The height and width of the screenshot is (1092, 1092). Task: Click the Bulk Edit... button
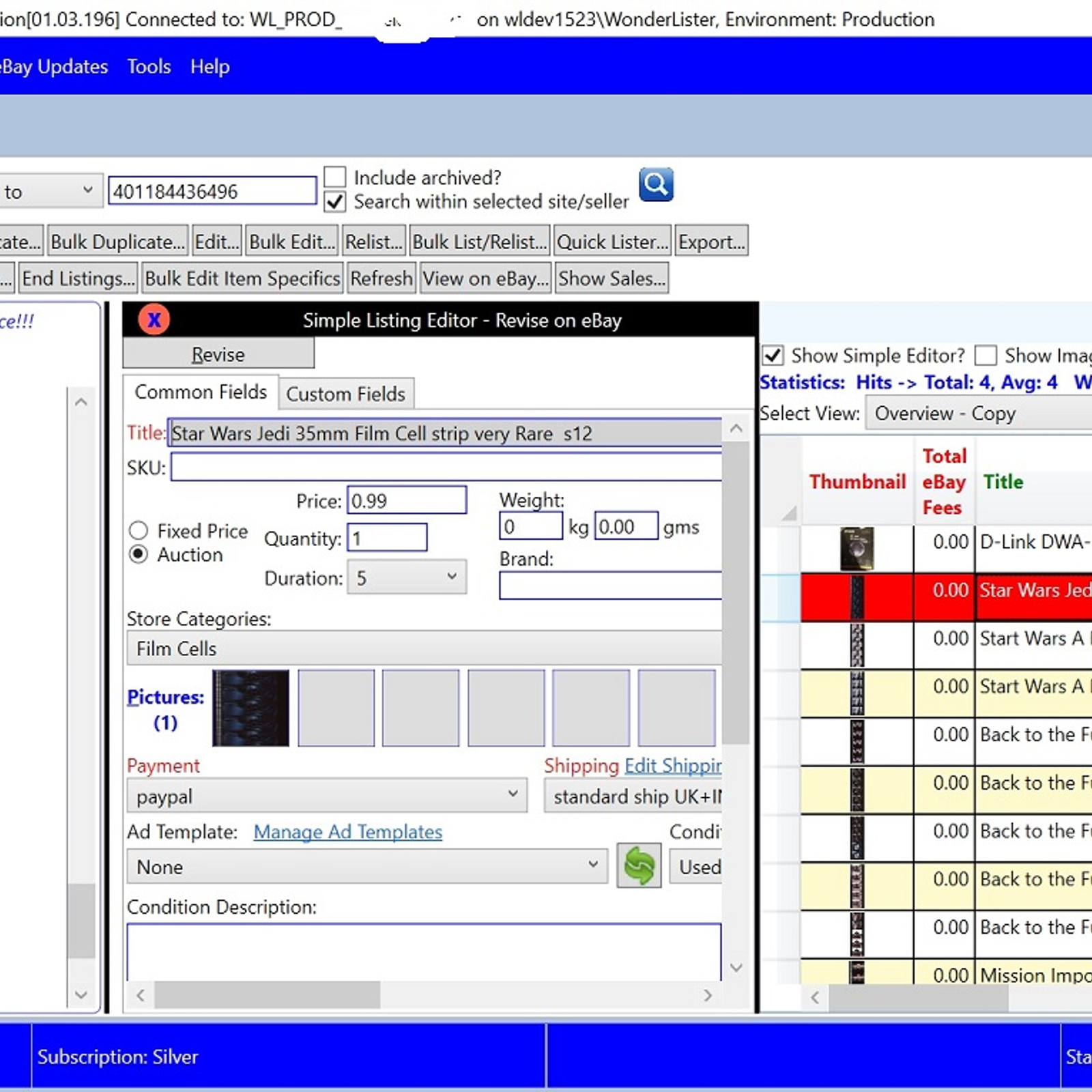click(x=292, y=242)
